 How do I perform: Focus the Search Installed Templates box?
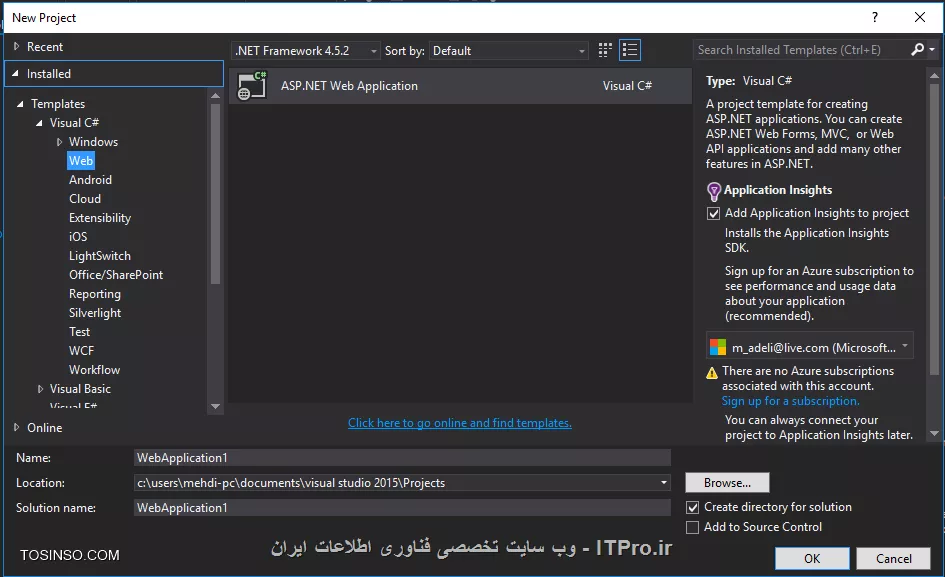(x=802, y=49)
